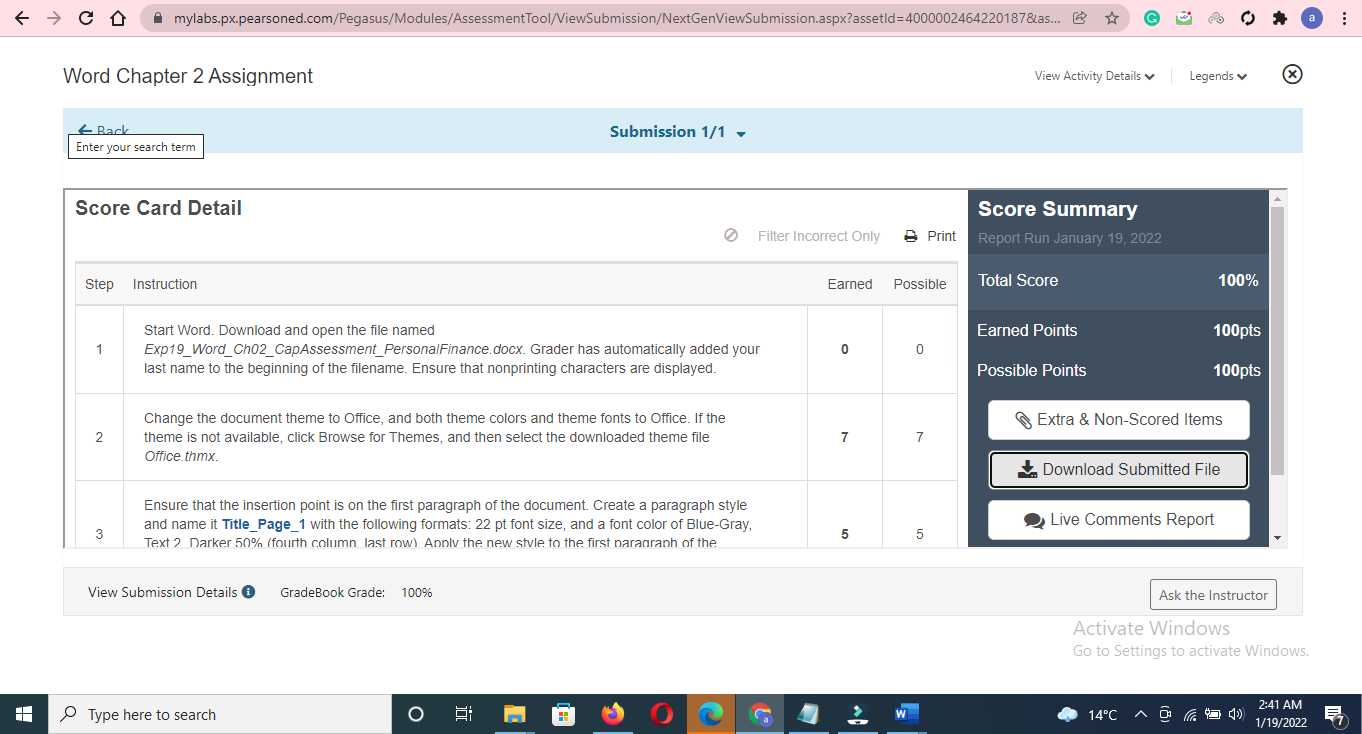Click the Possible value 5 for step 3

pyautogui.click(x=920, y=534)
